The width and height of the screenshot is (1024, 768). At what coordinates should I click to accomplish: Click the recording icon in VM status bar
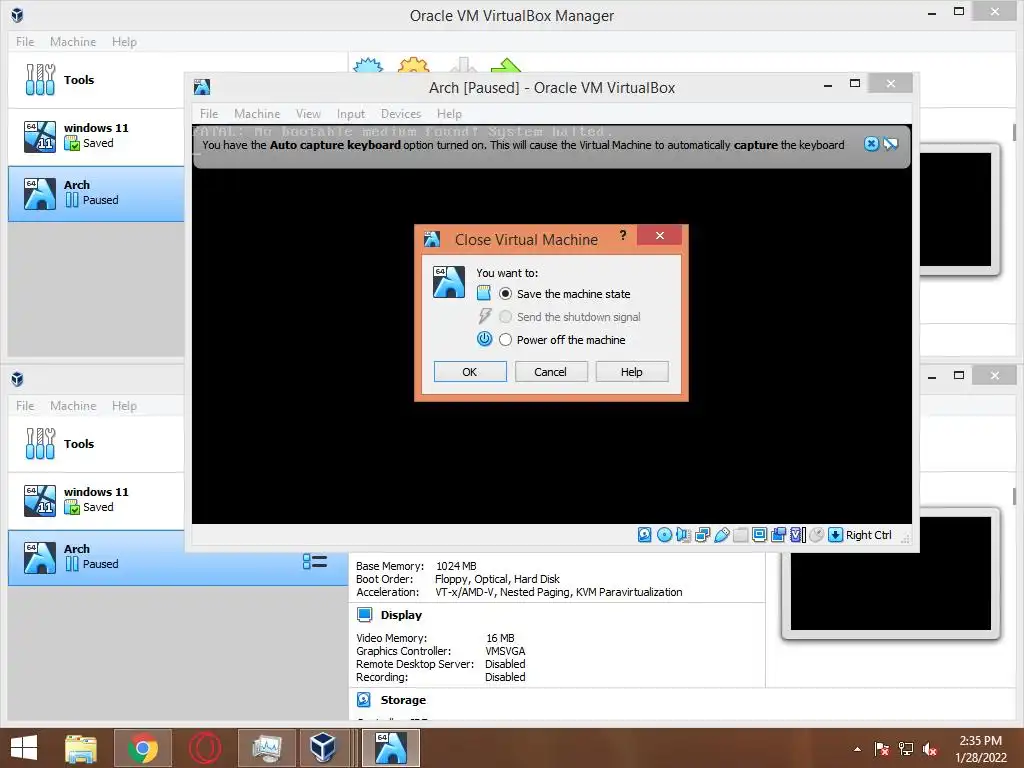pyautogui.click(x=778, y=535)
